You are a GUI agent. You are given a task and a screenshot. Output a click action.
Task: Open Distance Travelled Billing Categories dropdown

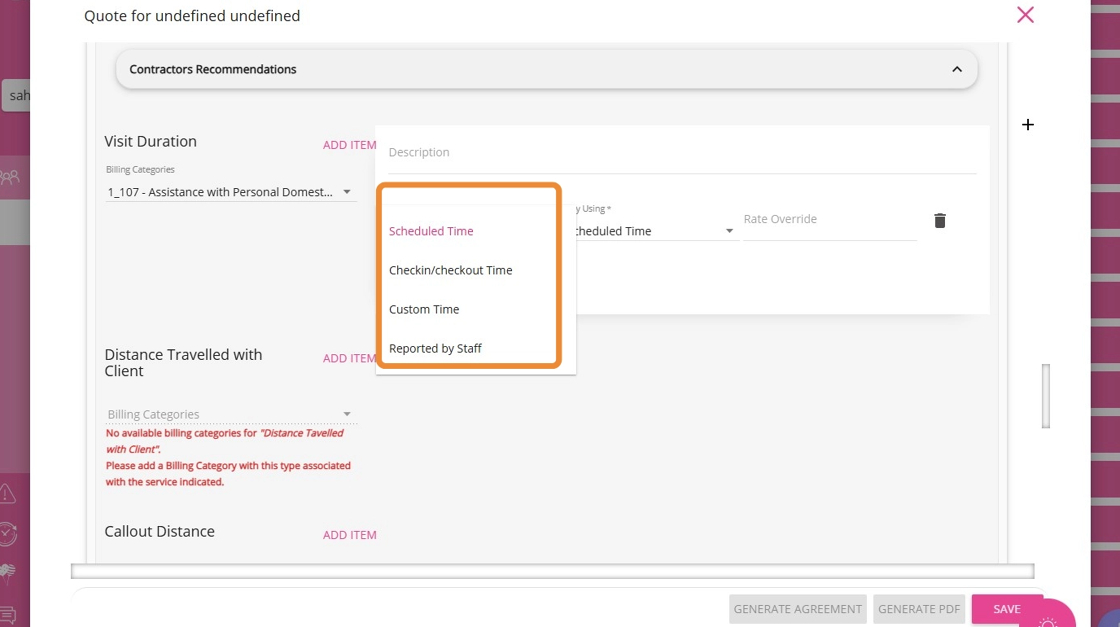tap(230, 414)
